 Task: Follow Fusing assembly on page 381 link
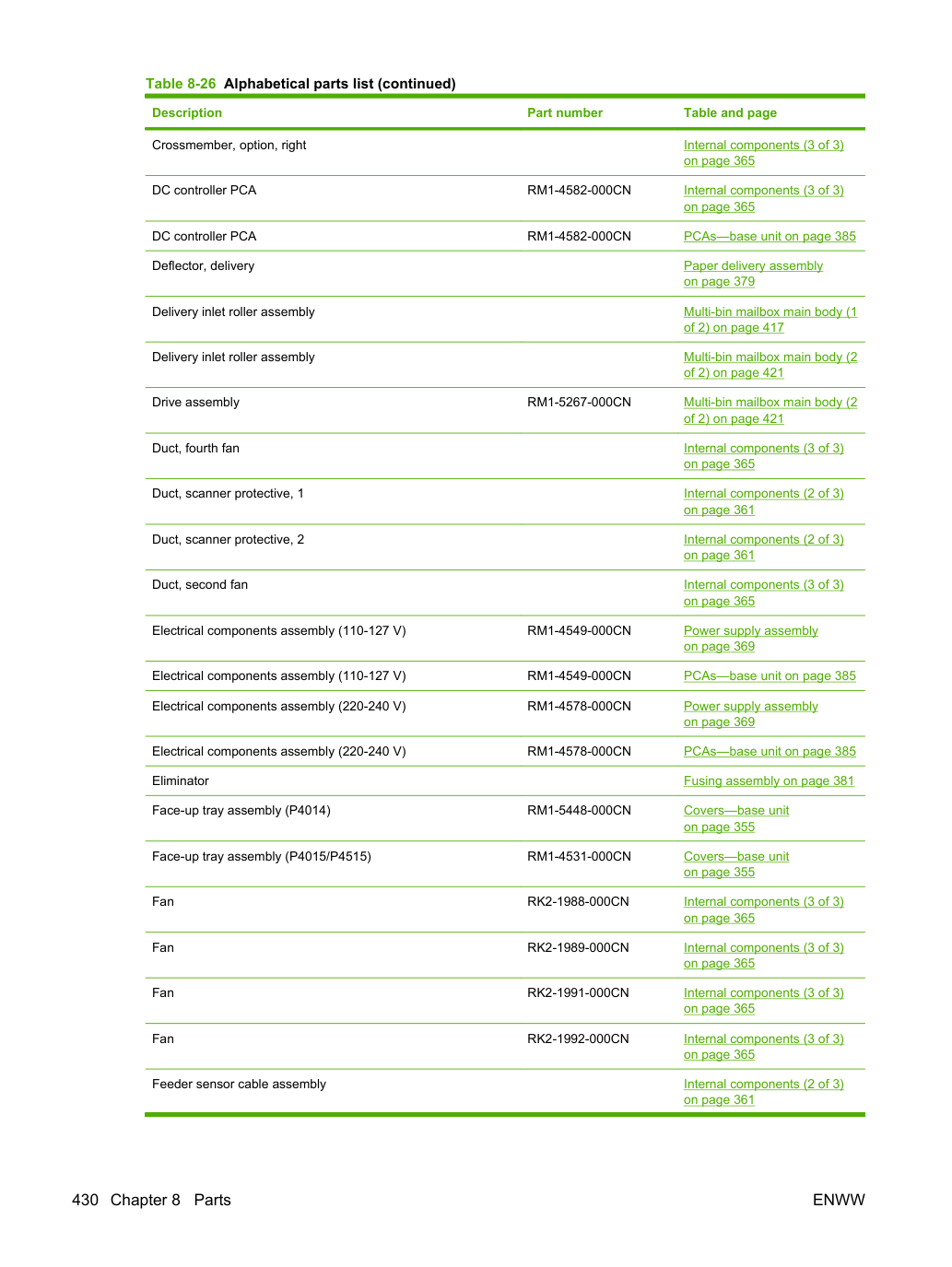[x=769, y=780]
